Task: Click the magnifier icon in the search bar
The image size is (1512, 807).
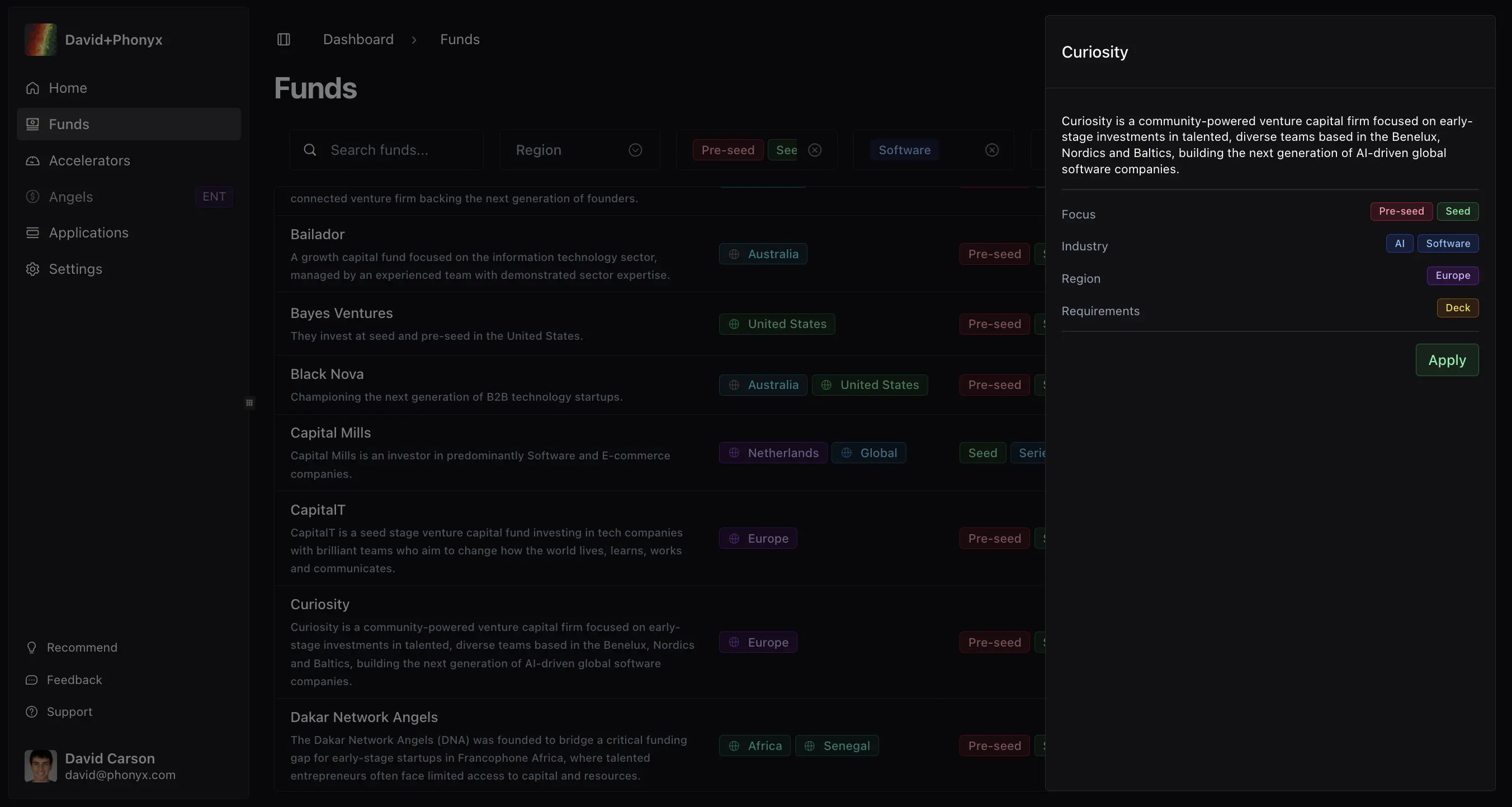Action: 310,150
